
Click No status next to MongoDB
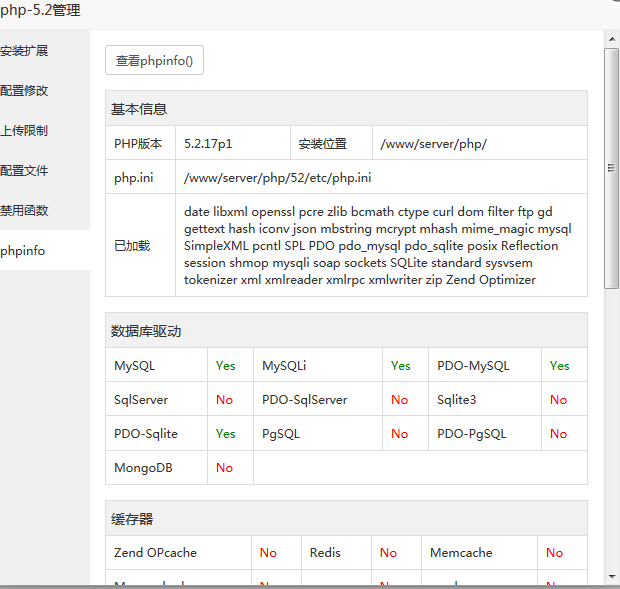coord(224,468)
